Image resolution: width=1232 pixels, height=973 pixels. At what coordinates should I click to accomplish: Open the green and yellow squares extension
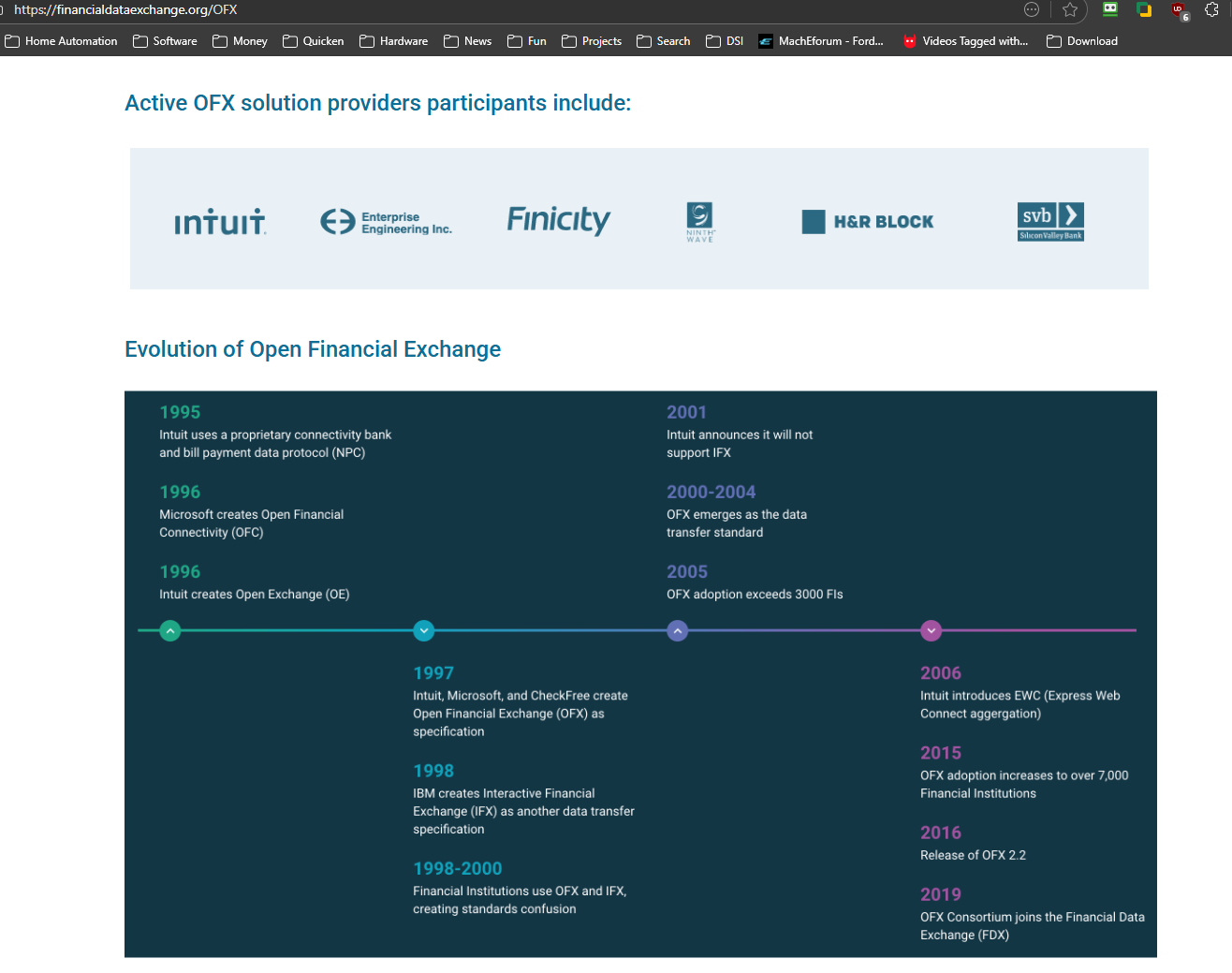(1144, 9)
